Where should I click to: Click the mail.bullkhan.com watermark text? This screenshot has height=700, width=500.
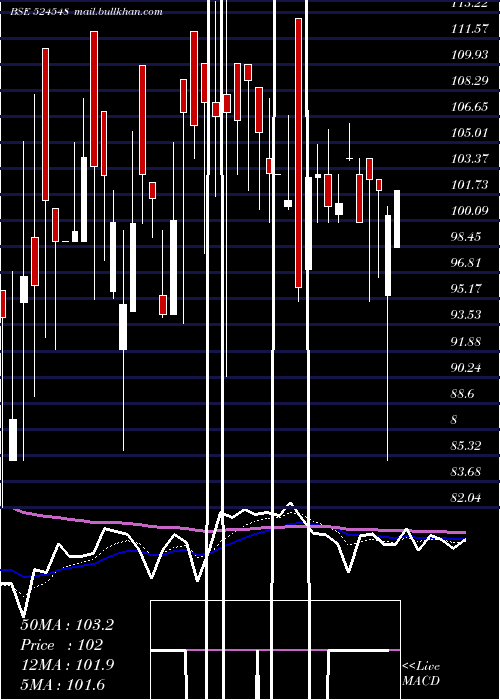[118, 12]
